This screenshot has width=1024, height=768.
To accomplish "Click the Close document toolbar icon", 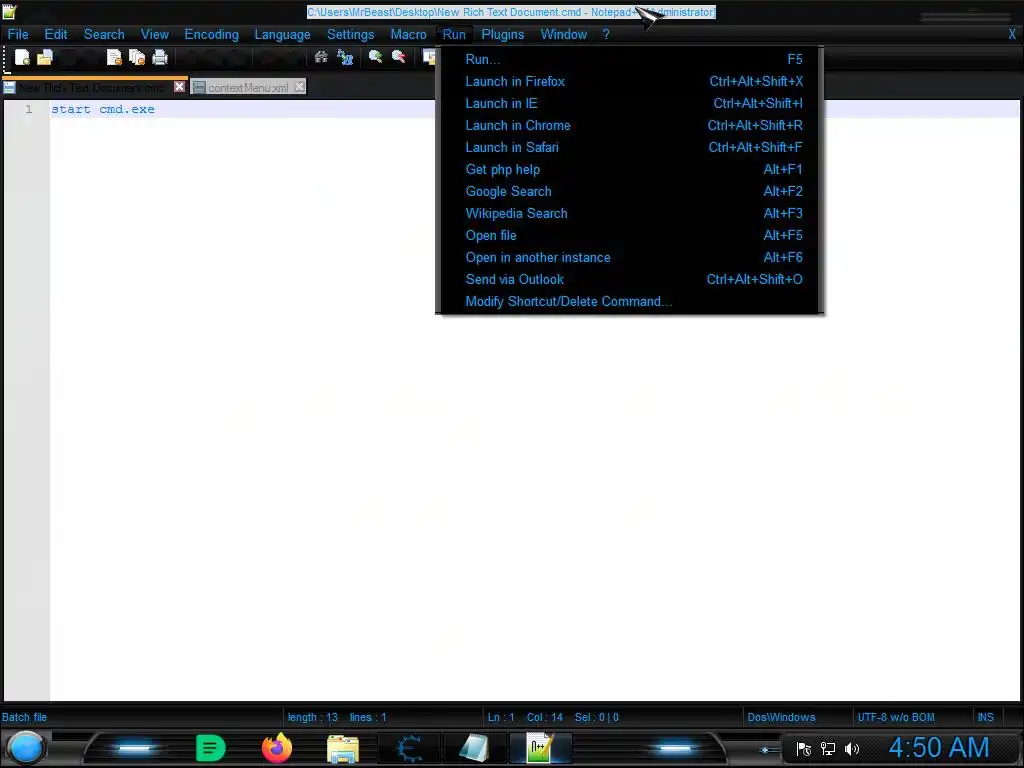I will tap(114, 57).
